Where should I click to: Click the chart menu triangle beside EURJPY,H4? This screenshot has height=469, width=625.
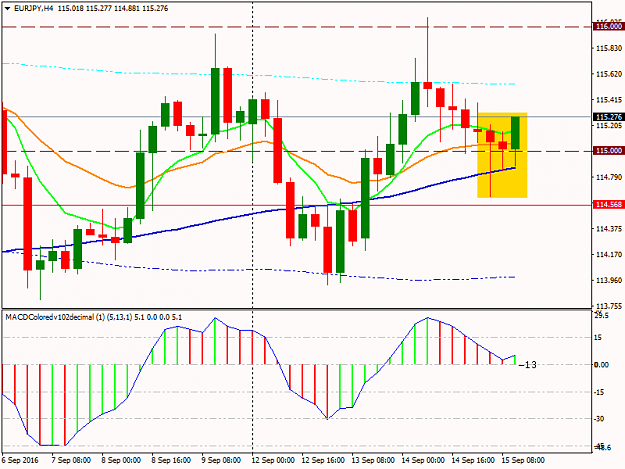(8, 8)
